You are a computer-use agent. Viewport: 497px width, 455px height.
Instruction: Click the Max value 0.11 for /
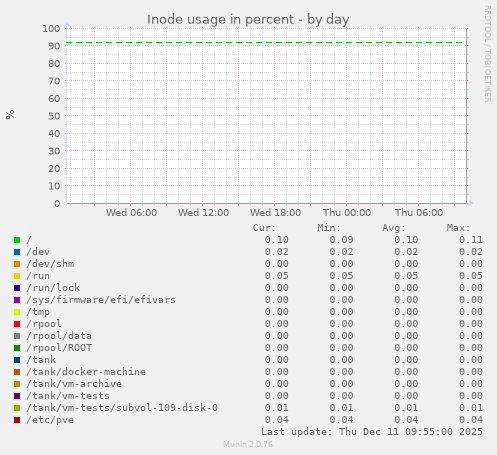[471, 240]
